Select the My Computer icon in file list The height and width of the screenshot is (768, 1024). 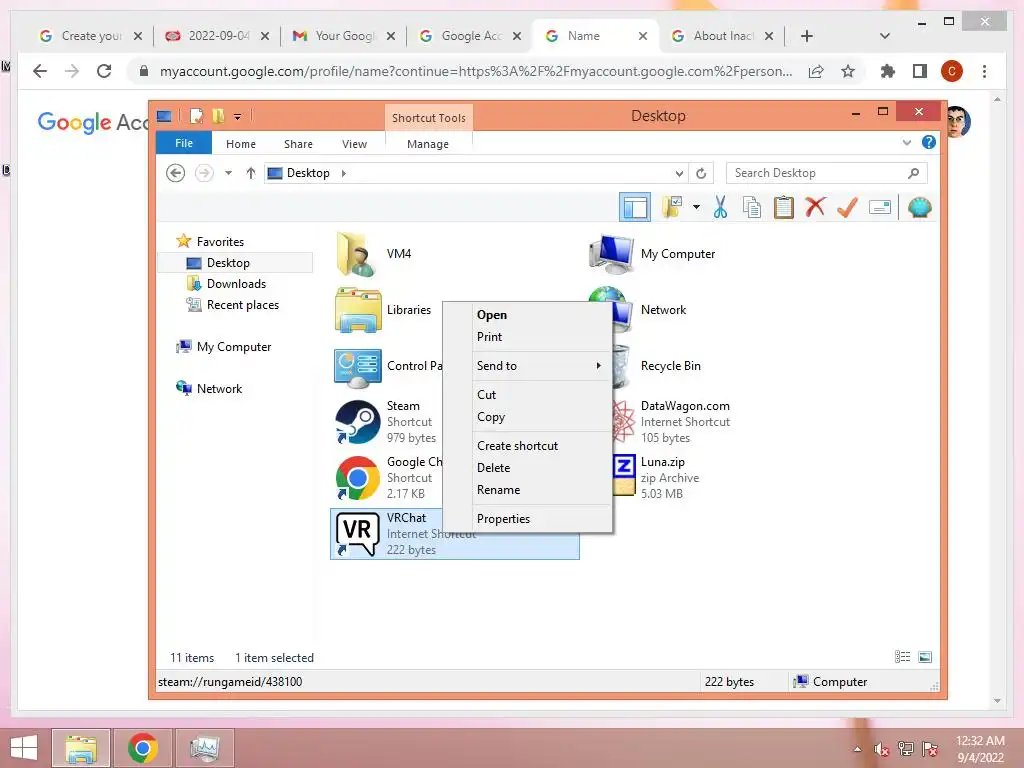[611, 254]
